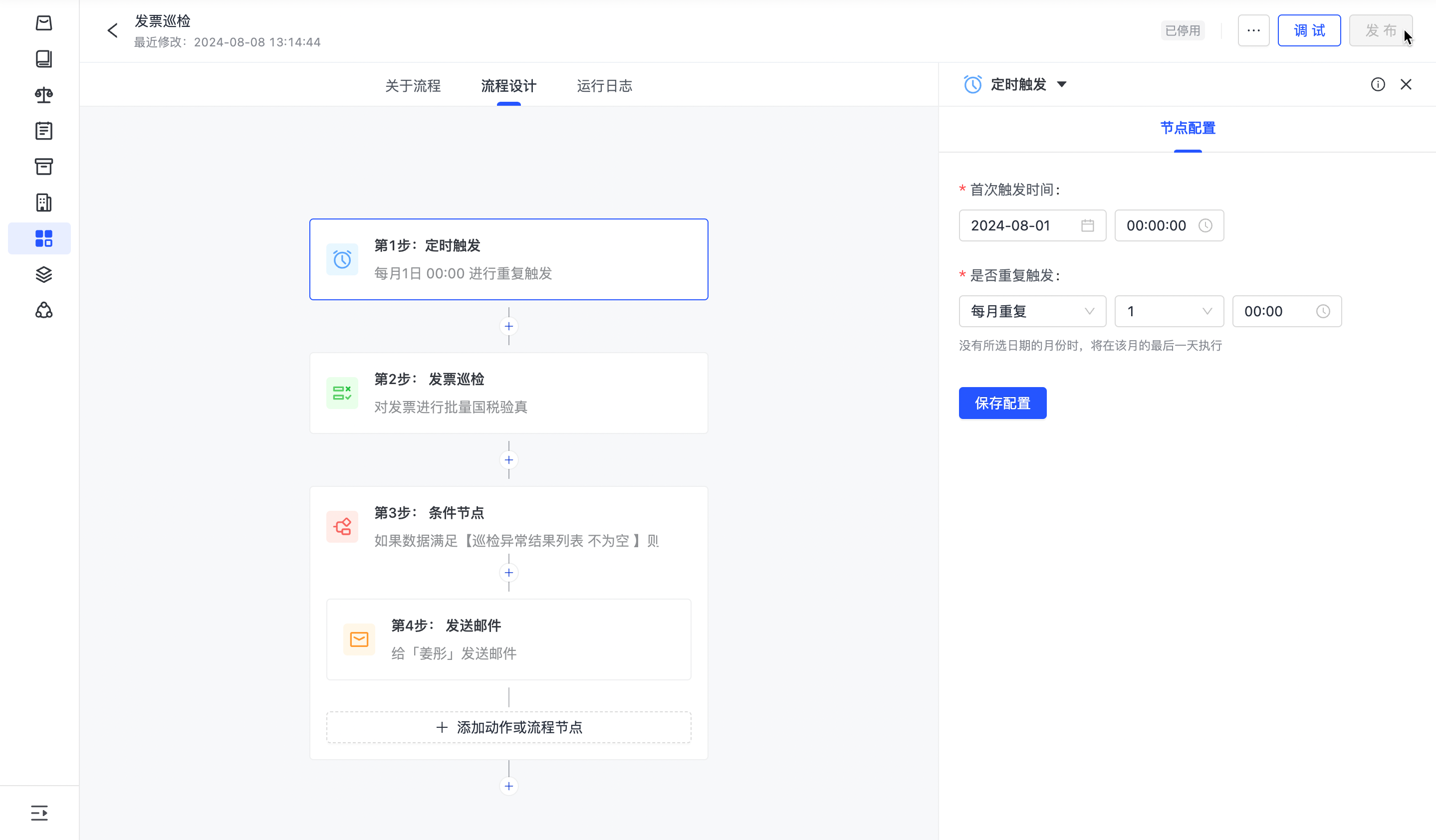
Task: Close the node configuration panel
Action: 1406,84
